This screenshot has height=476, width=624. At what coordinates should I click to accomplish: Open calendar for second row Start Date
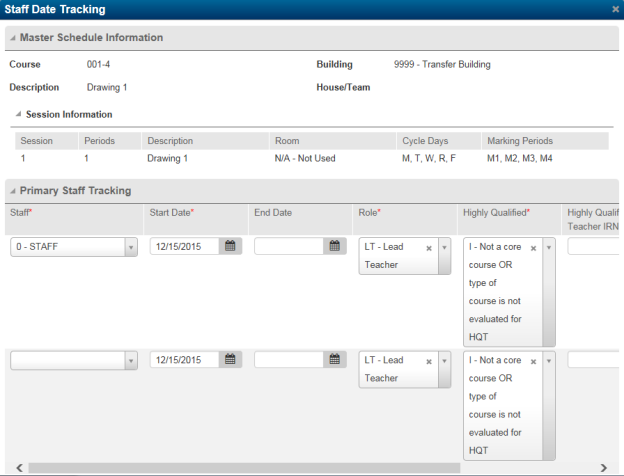[x=231, y=360]
